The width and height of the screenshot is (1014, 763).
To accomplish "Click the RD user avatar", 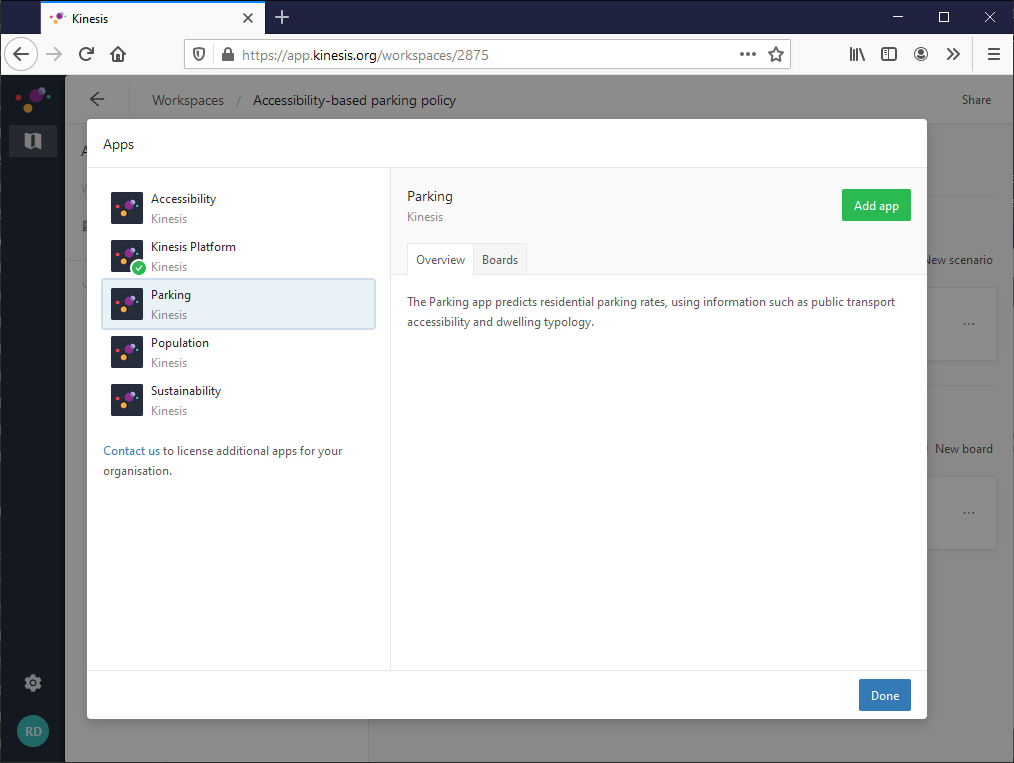I will tap(33, 731).
